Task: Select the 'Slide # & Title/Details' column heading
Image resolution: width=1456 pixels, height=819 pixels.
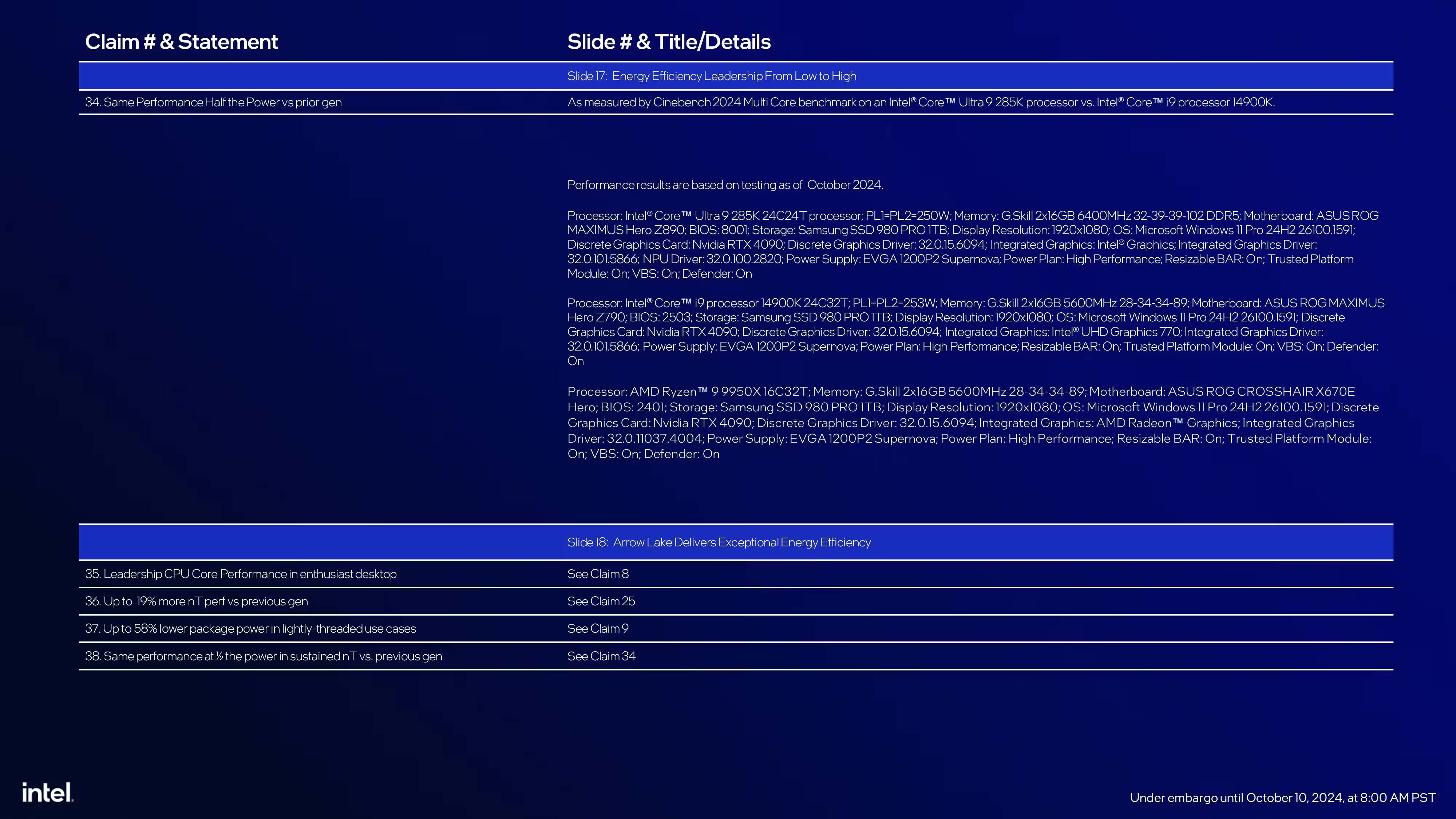Action: 669,42
